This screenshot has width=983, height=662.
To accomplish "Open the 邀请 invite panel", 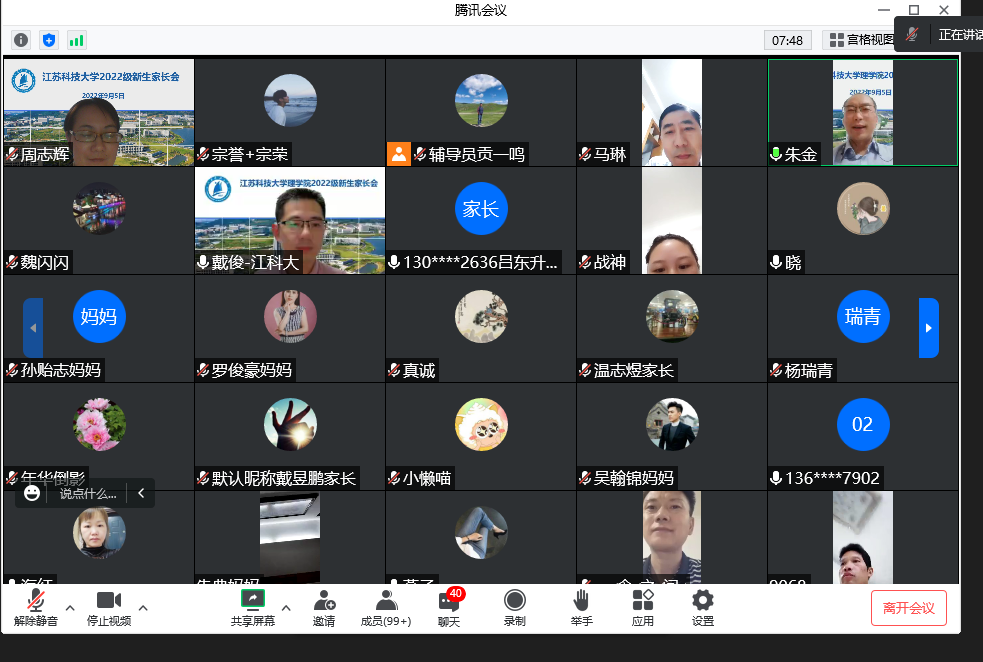I will (324, 607).
